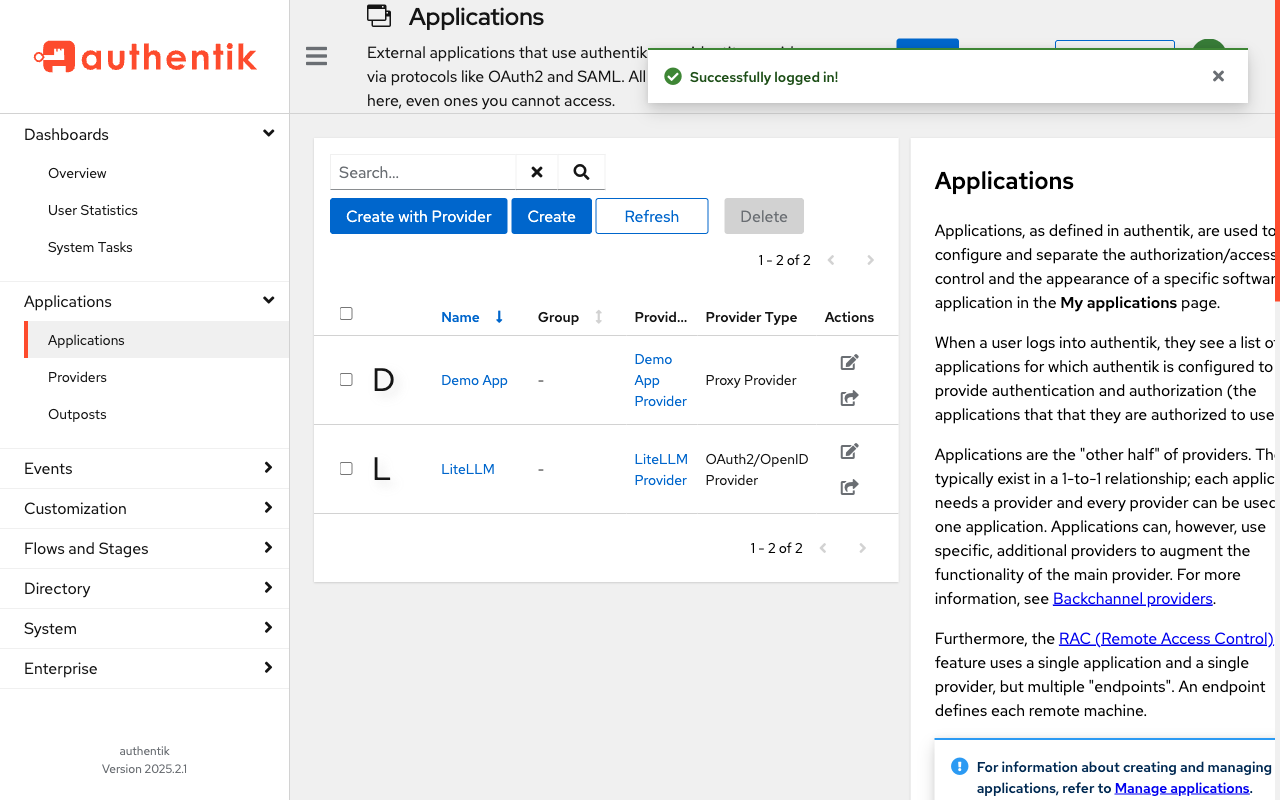The height and width of the screenshot is (800, 1280).
Task: Open Demo App Provider link
Action: coord(660,380)
